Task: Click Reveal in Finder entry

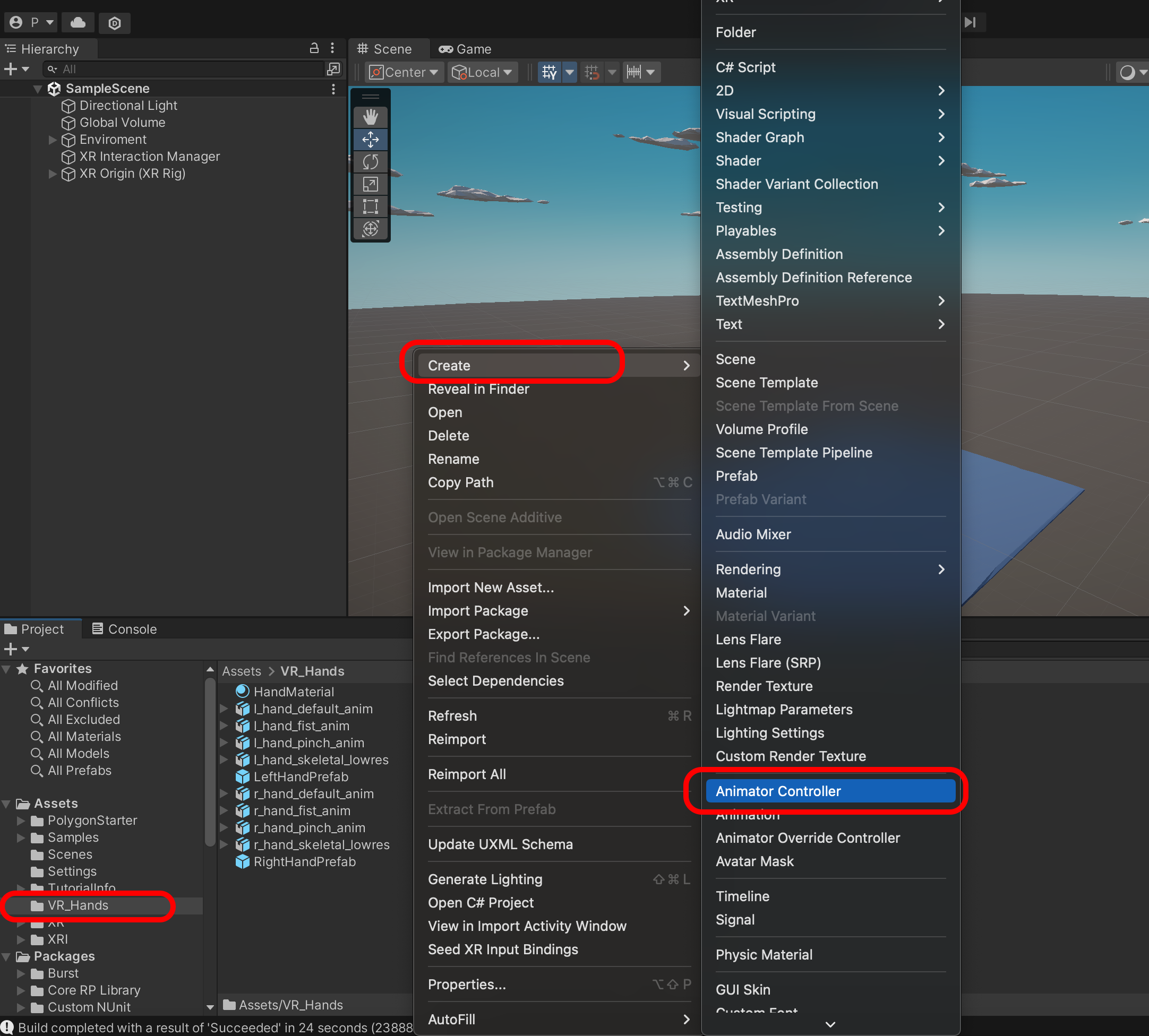Action: (x=478, y=389)
